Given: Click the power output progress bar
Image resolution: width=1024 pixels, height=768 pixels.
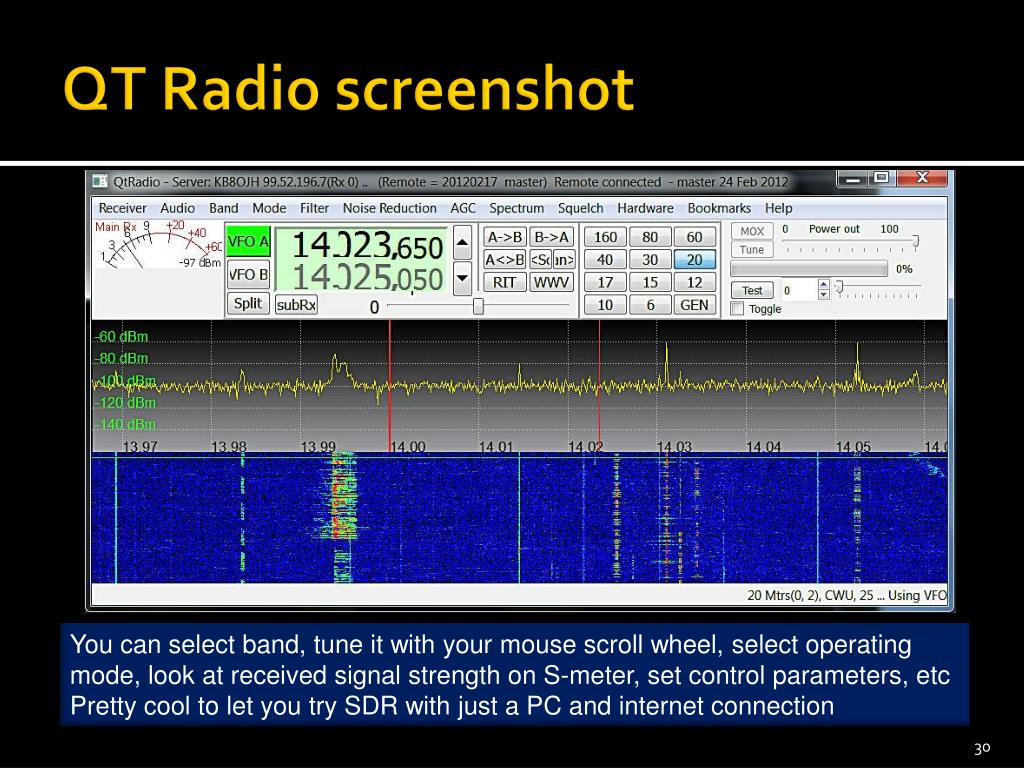Looking at the screenshot, I should pyautogui.click(x=809, y=269).
